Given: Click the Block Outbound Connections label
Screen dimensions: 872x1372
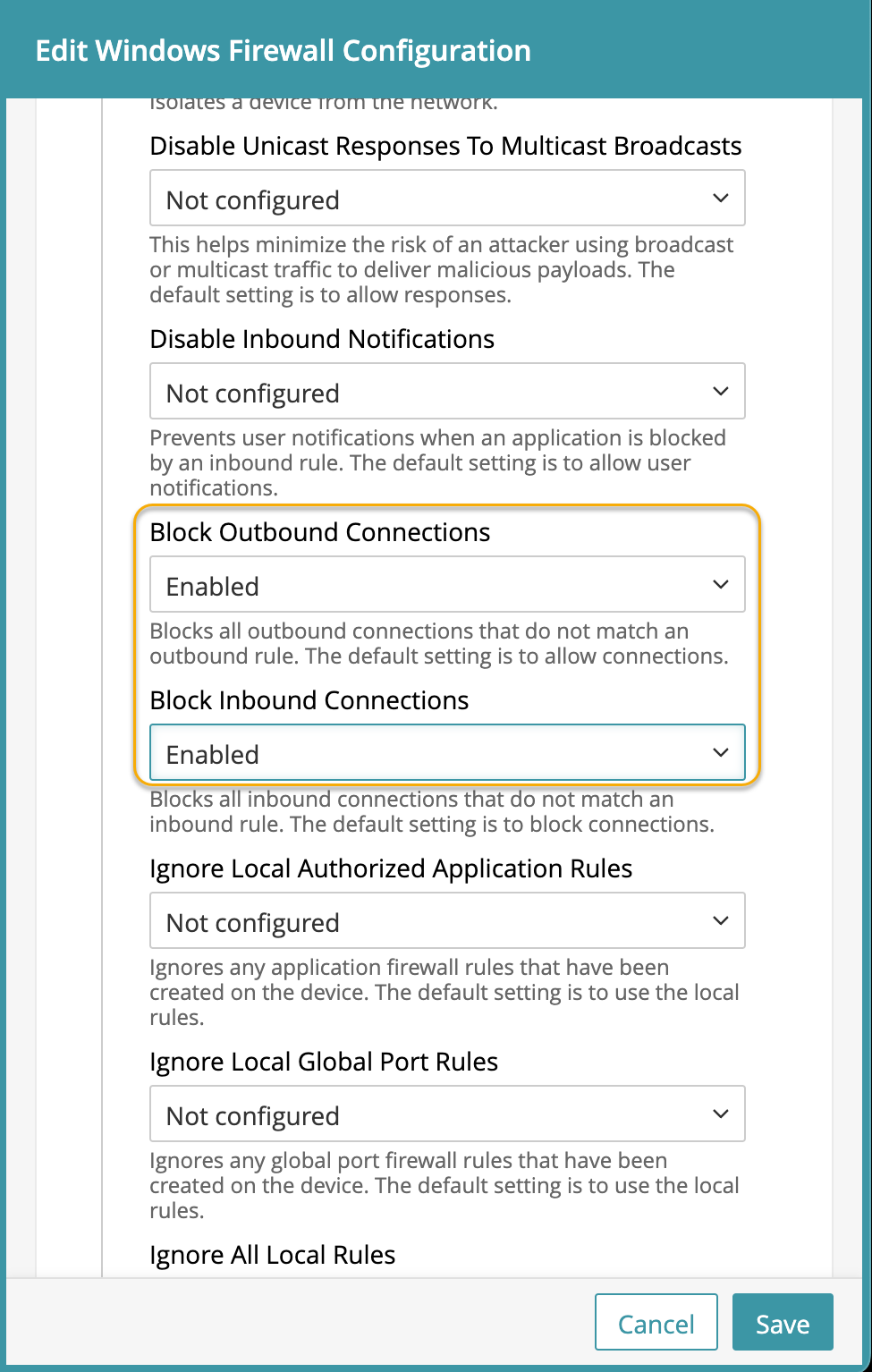Looking at the screenshot, I should coord(320,533).
